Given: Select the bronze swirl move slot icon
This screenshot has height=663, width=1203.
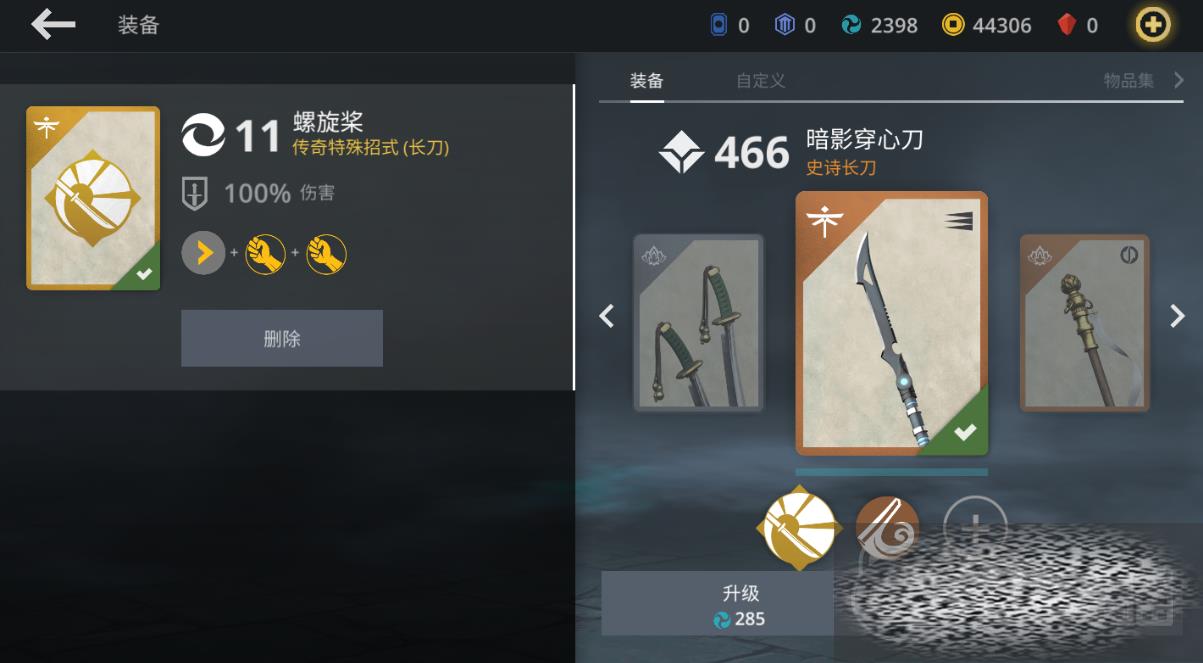Looking at the screenshot, I should pyautogui.click(x=887, y=527).
